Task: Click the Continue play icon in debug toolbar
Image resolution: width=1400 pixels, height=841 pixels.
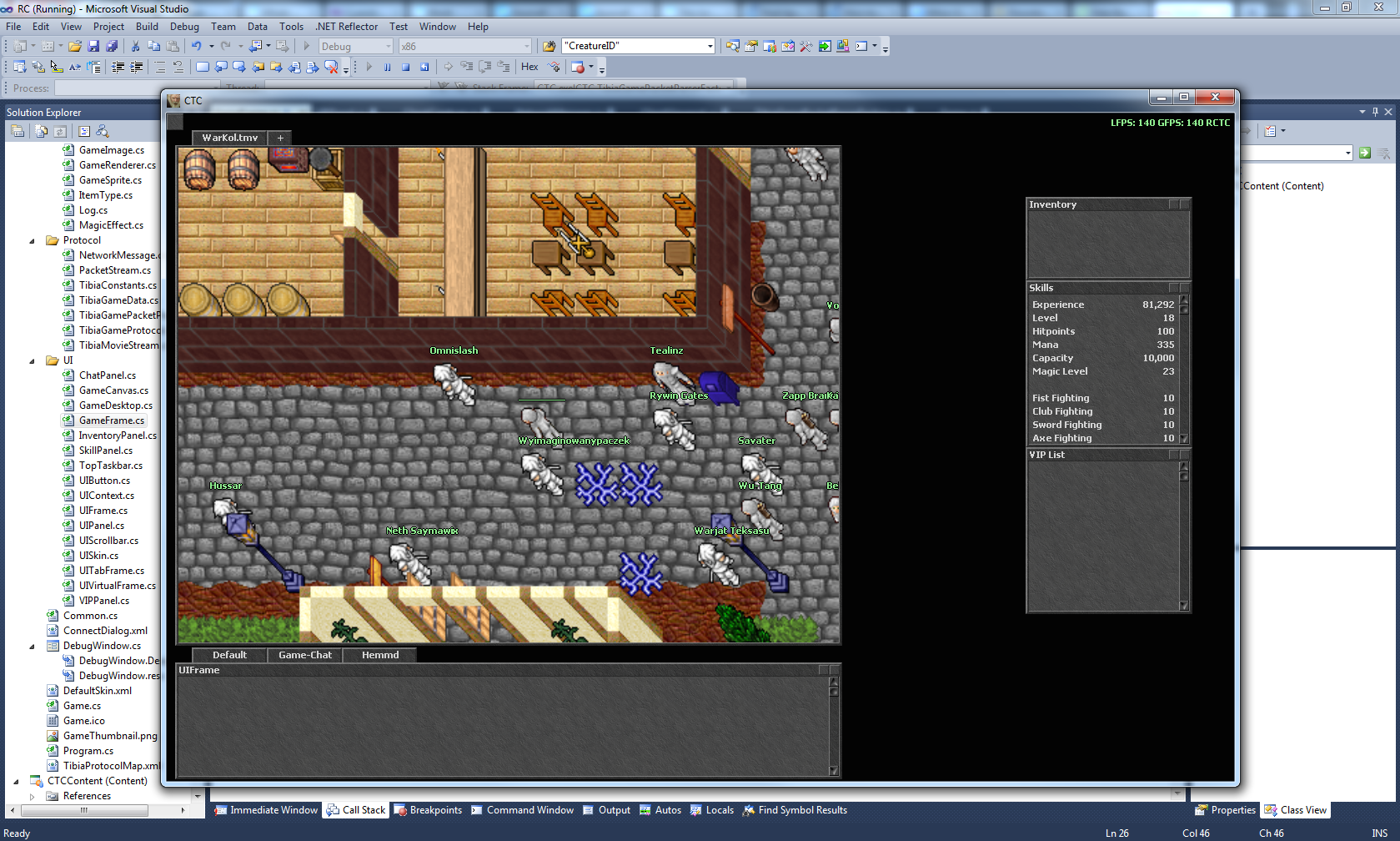Action: pos(369,67)
